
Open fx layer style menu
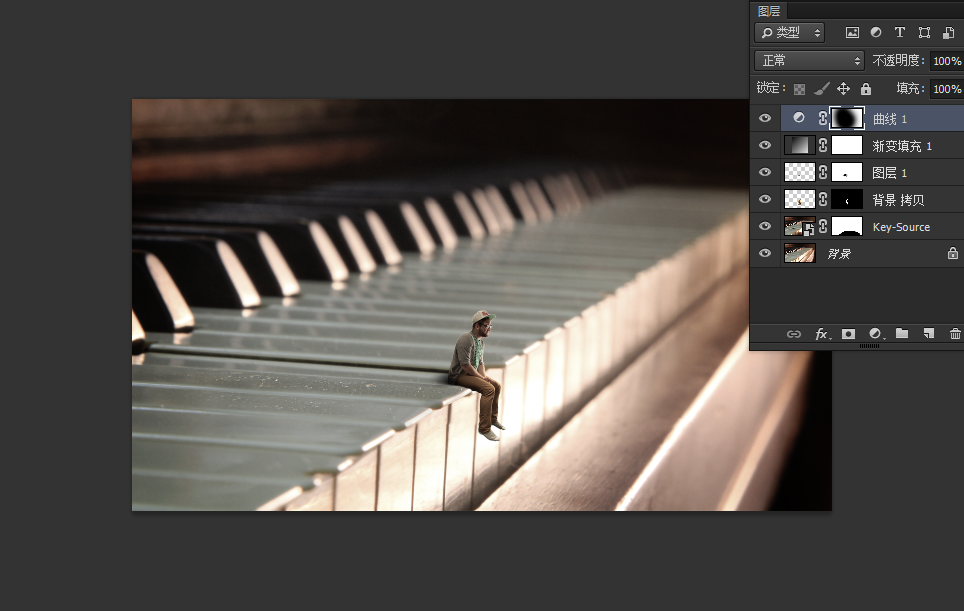[822, 334]
